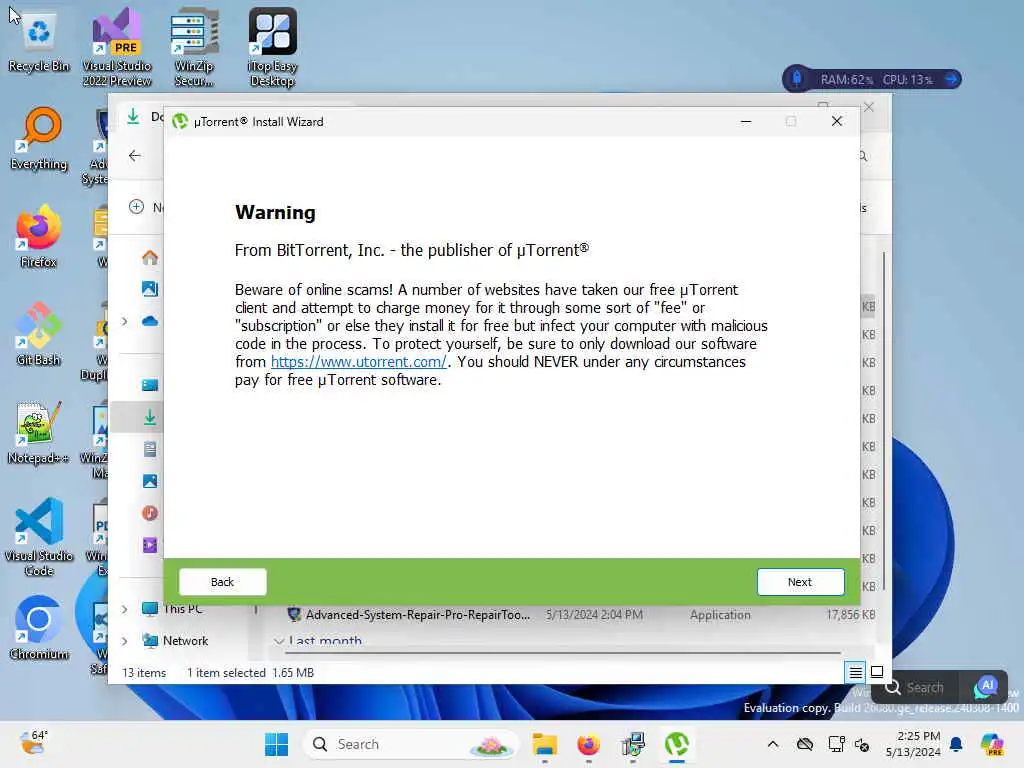The height and width of the screenshot is (768, 1024).
Task: Switch Explorer to large icons view
Action: point(877,672)
